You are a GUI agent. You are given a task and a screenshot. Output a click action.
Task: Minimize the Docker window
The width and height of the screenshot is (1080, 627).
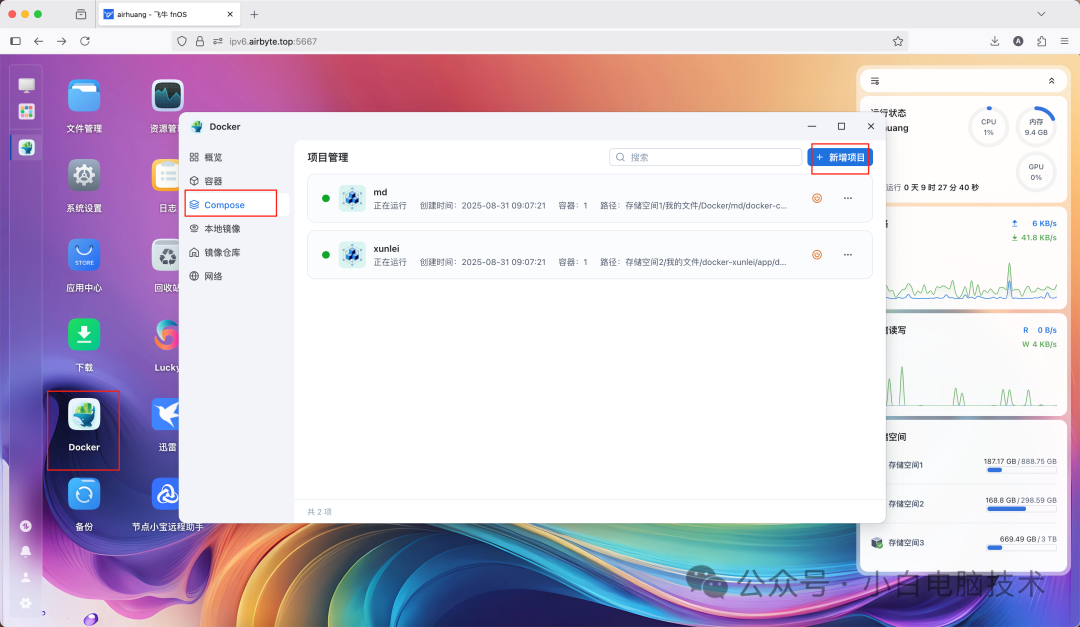click(812, 126)
